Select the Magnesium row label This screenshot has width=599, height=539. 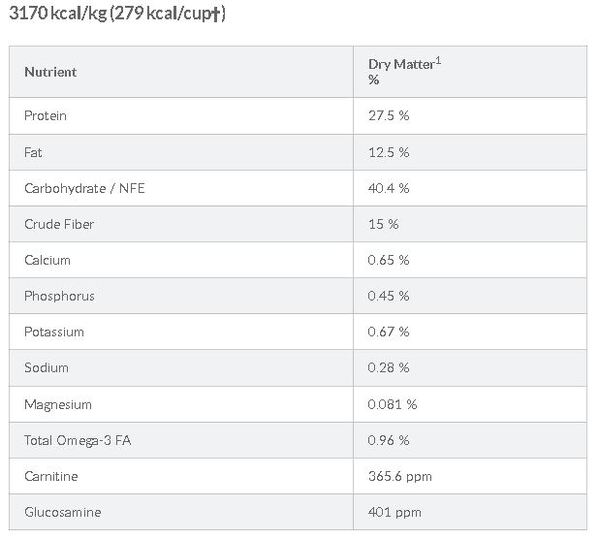(58, 405)
